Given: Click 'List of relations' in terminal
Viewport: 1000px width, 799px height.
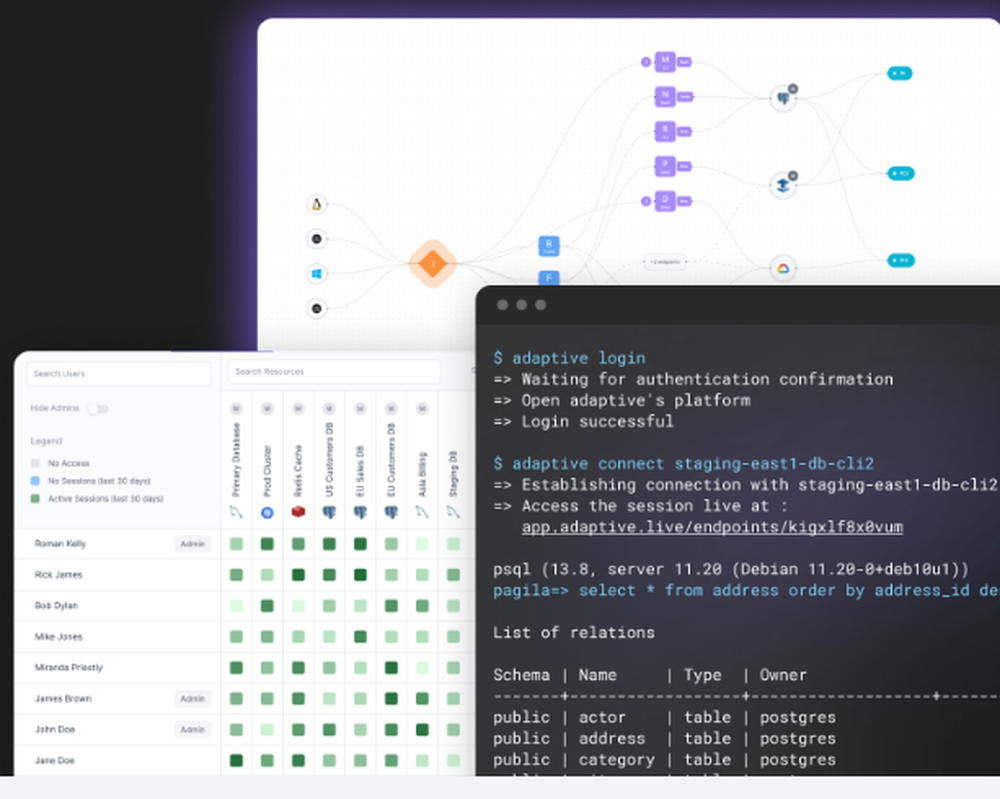Looking at the screenshot, I should pyautogui.click(x=573, y=633).
